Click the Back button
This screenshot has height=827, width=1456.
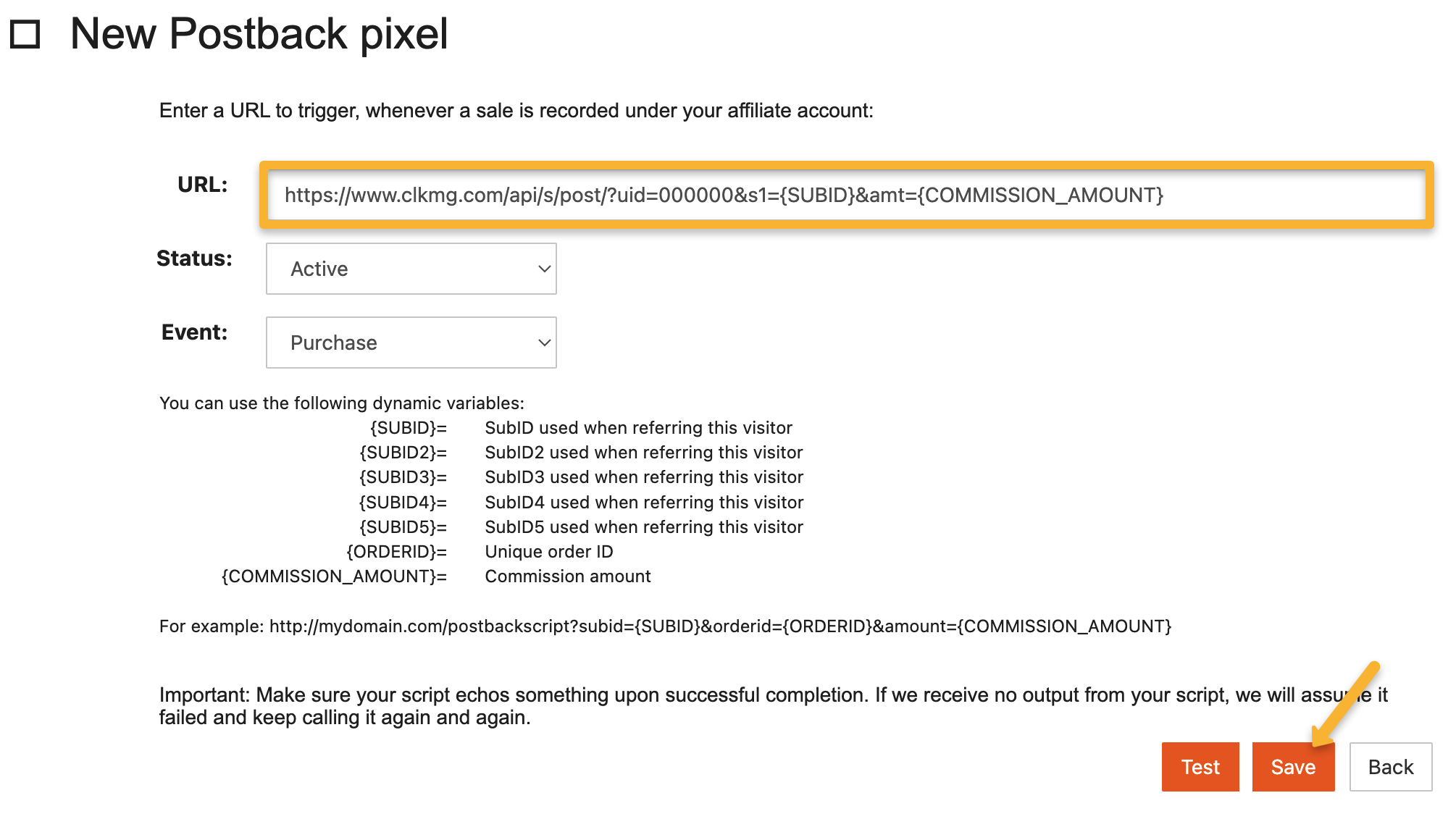point(1390,767)
